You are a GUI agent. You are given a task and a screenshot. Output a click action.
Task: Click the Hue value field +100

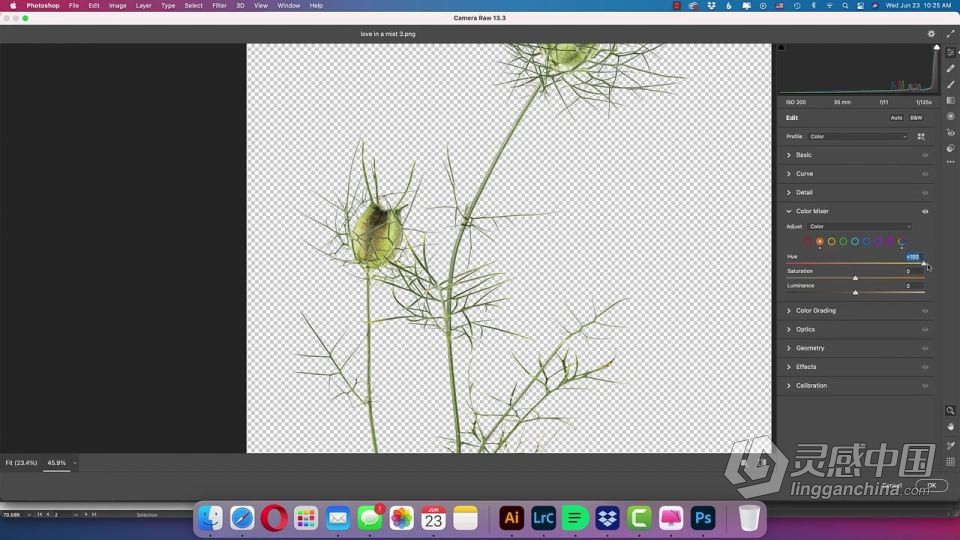913,257
